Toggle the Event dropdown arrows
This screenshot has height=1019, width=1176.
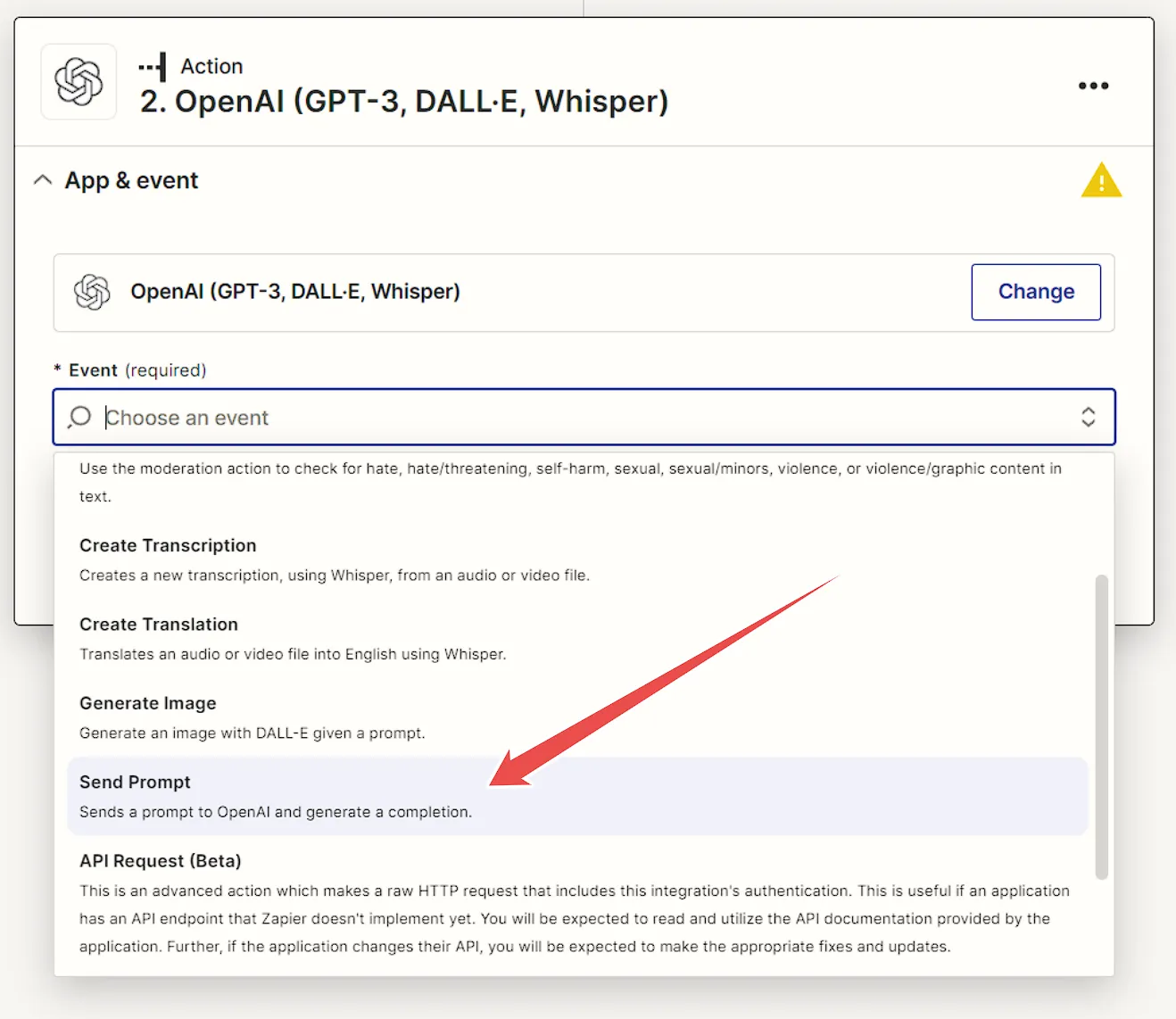pyautogui.click(x=1088, y=417)
